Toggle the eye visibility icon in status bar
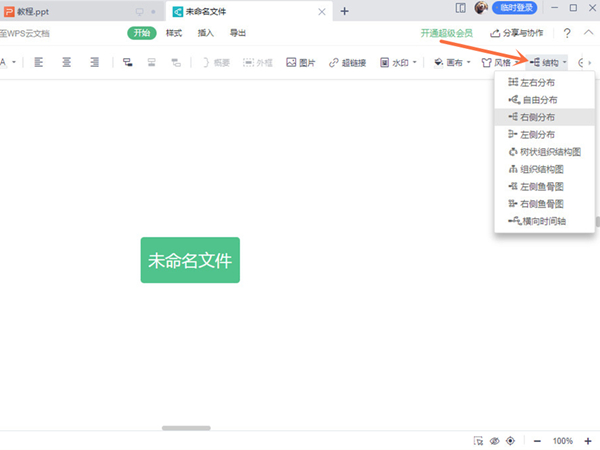Screen dimensions: 600x450 [494, 441]
